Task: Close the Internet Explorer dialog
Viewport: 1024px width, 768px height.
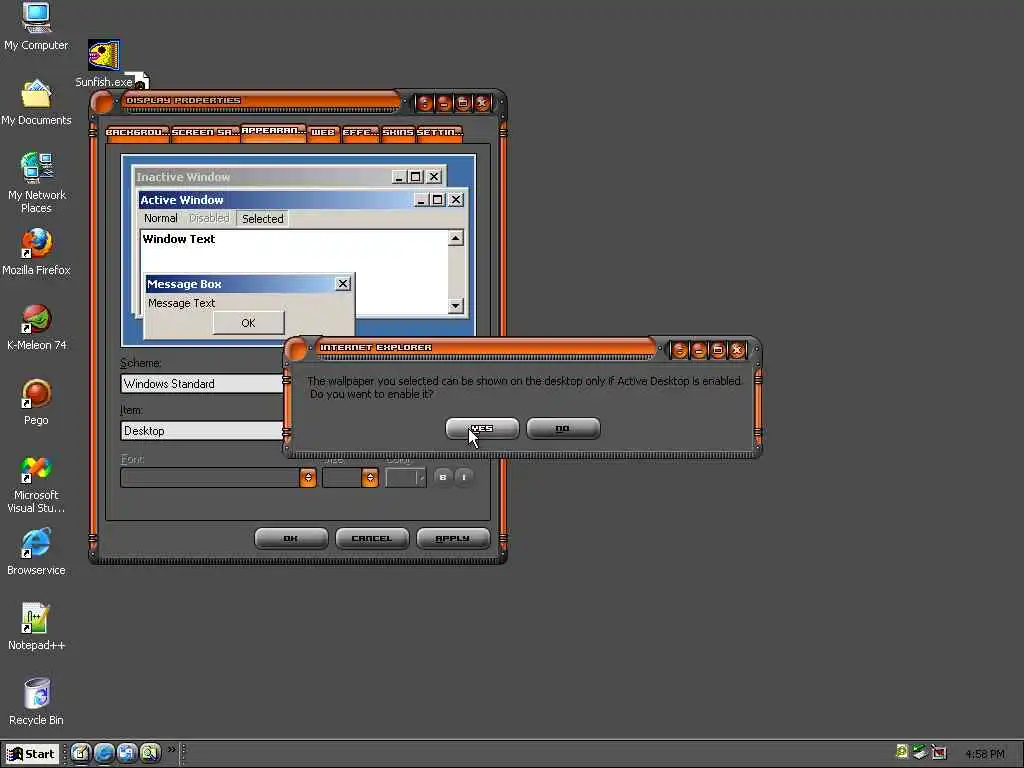Action: (737, 351)
